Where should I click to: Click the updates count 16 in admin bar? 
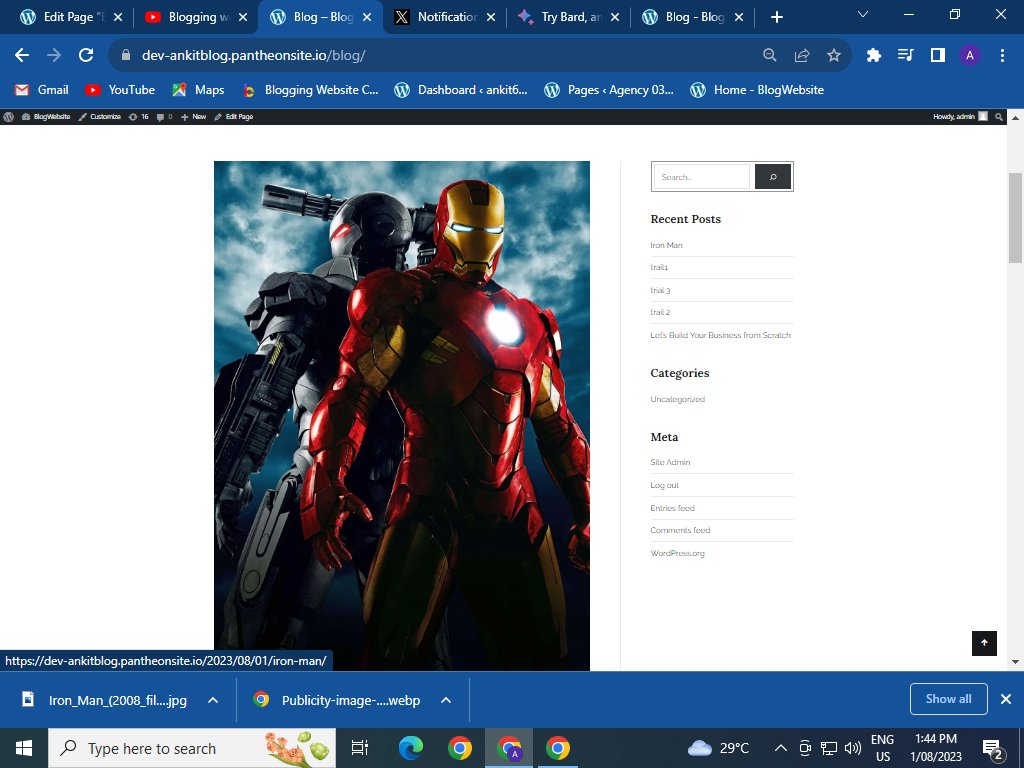click(x=139, y=117)
